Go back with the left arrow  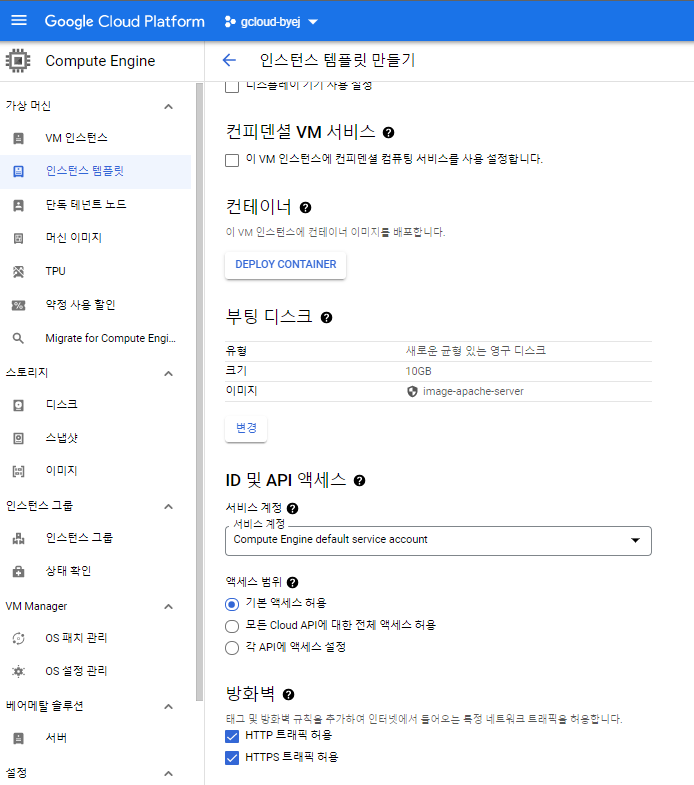click(229, 61)
